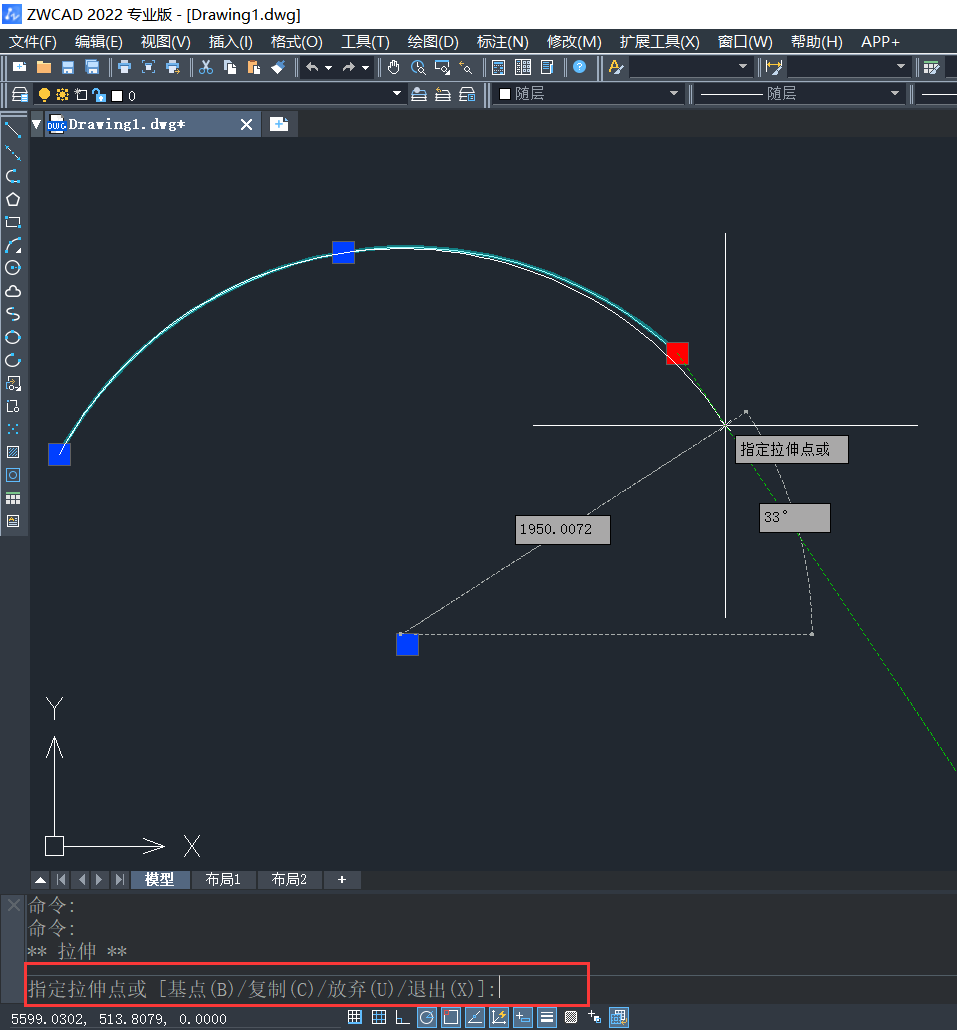Toggle Snap mode in status bar
Viewport: 957px width, 1030px height.
355,1018
